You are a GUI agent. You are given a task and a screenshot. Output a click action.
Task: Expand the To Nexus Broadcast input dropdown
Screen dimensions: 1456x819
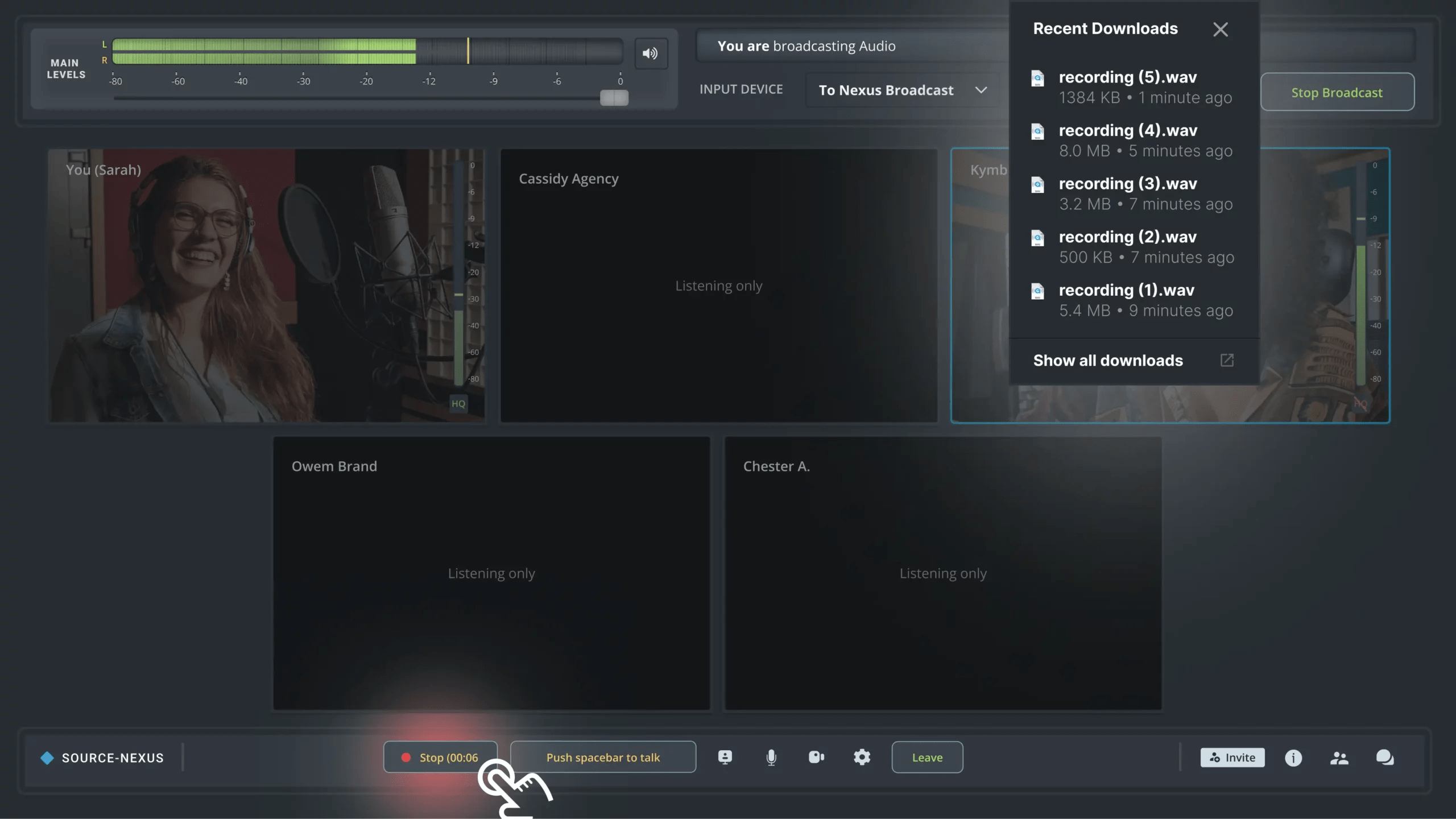coord(886,90)
